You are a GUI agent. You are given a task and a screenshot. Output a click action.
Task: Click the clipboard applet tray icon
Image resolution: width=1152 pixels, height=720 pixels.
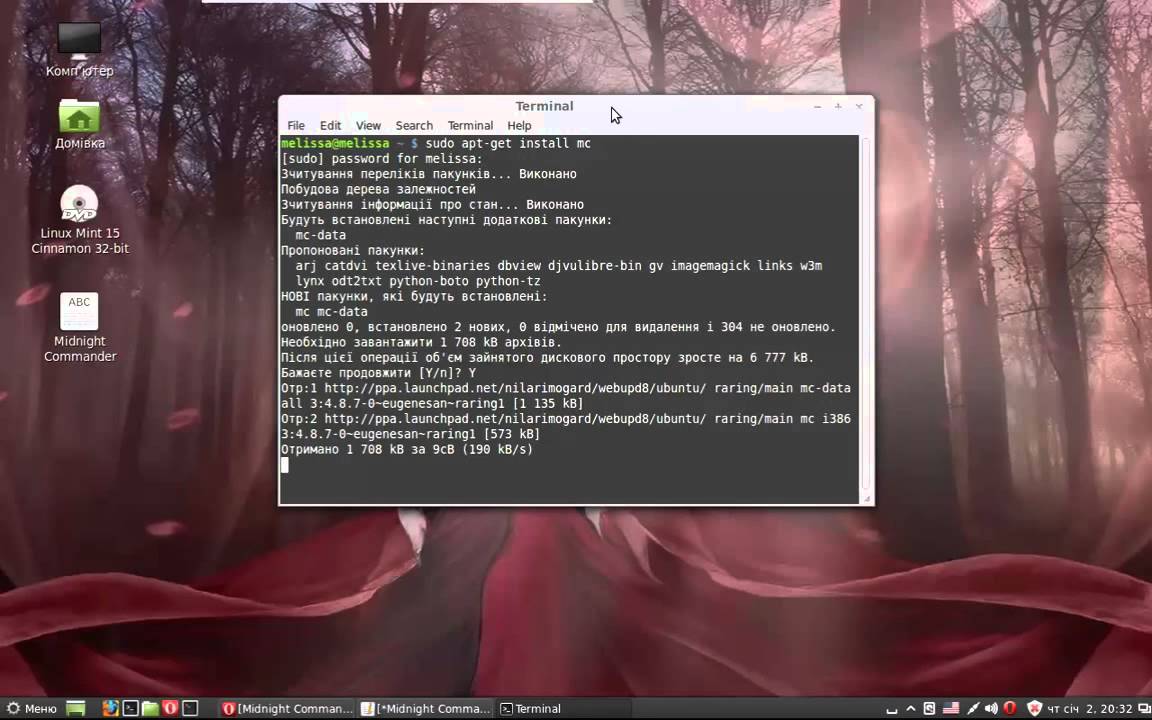[x=929, y=709]
